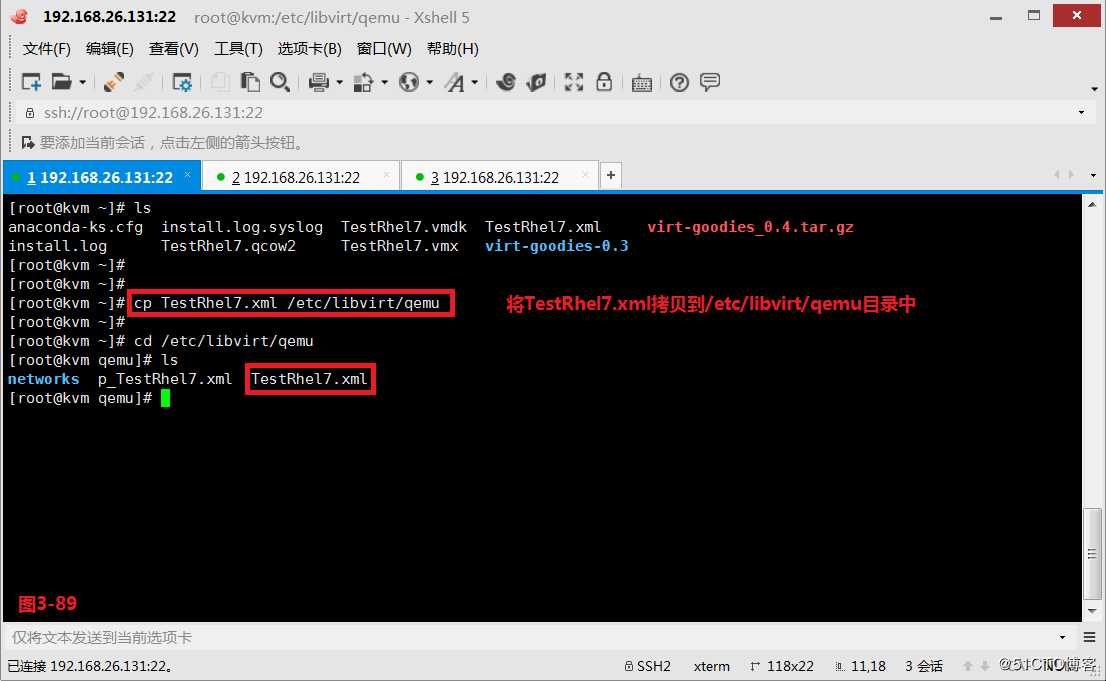Image resolution: width=1106 pixels, height=681 pixels.
Task: Expand the globe encoding dropdown arrow
Action: (430, 83)
